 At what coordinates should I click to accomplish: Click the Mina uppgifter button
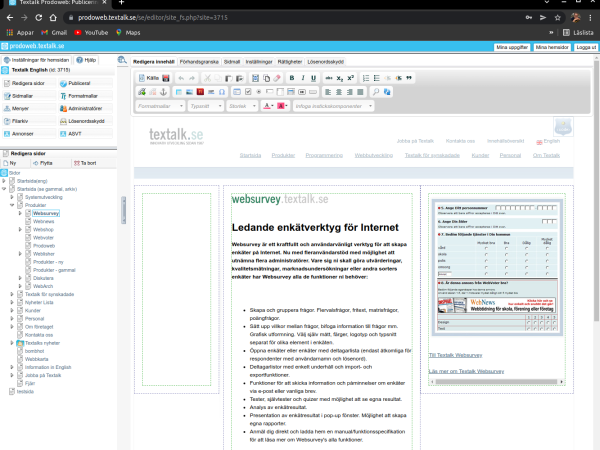pos(512,47)
